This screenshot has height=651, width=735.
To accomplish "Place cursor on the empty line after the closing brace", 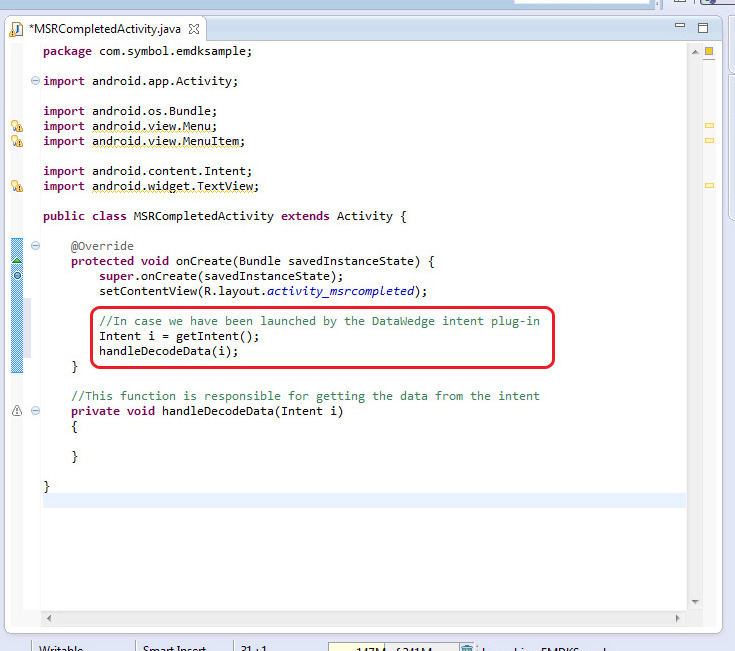I will point(300,500).
